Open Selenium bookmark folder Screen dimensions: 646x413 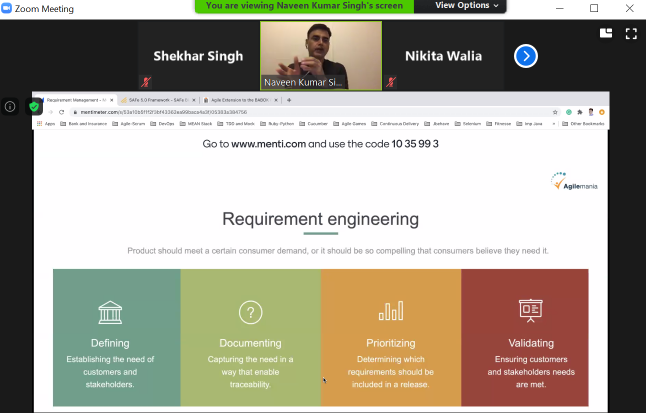pyautogui.click(x=468, y=124)
